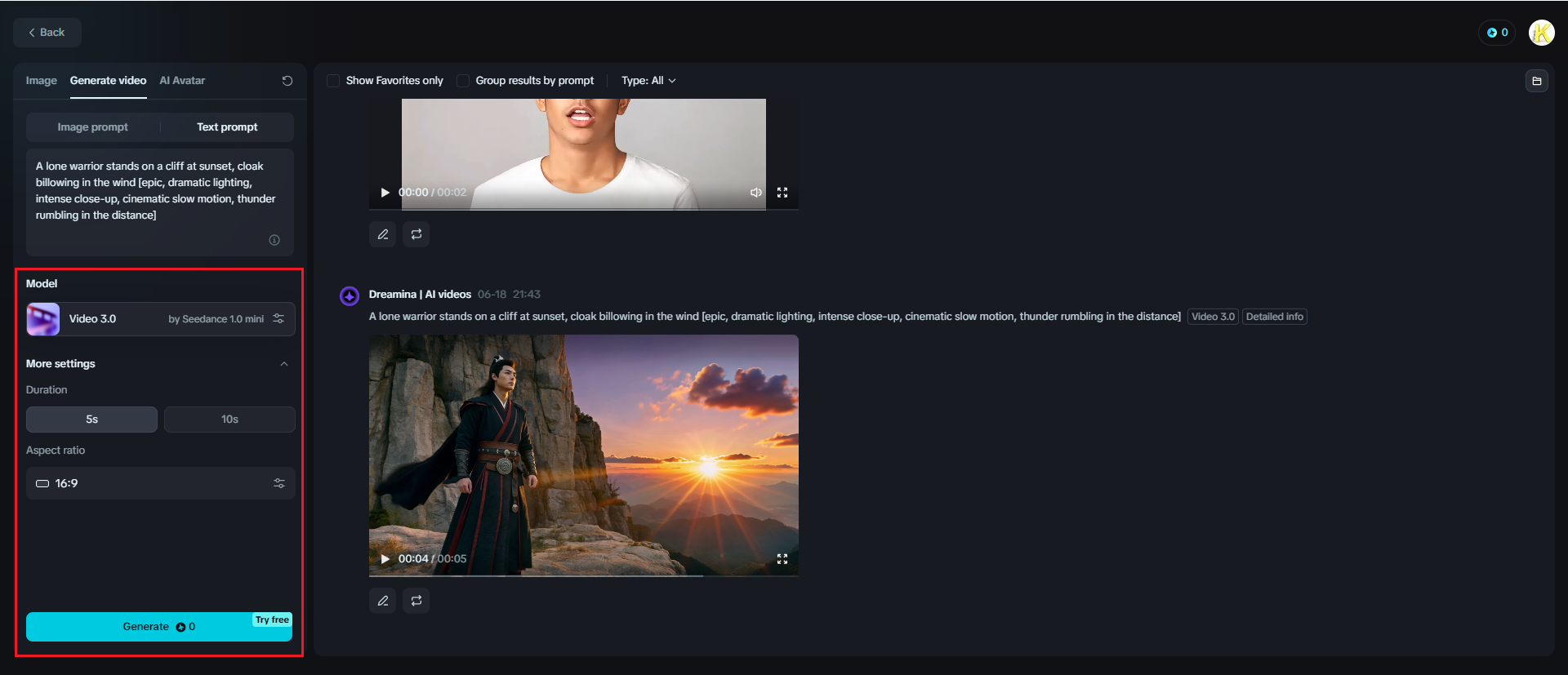Open the Video 3.0 model selector
Viewport: 1568px width, 675px height.
point(160,319)
